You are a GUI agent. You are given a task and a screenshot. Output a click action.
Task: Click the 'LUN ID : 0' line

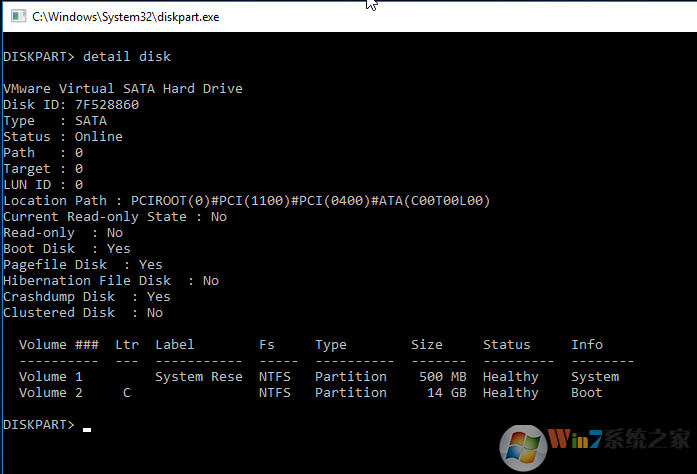pos(43,185)
